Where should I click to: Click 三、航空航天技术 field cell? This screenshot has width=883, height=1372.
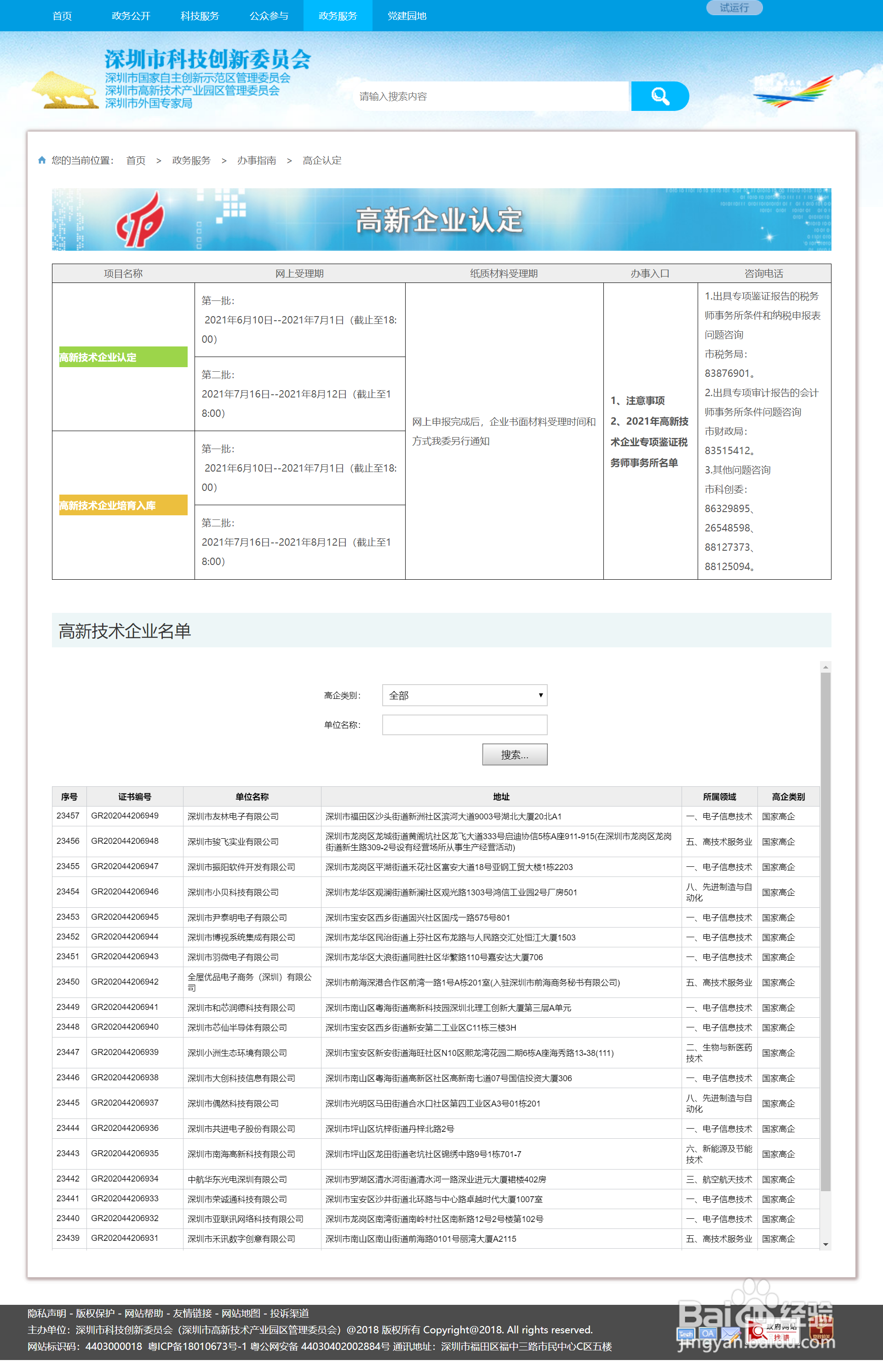click(x=719, y=1179)
